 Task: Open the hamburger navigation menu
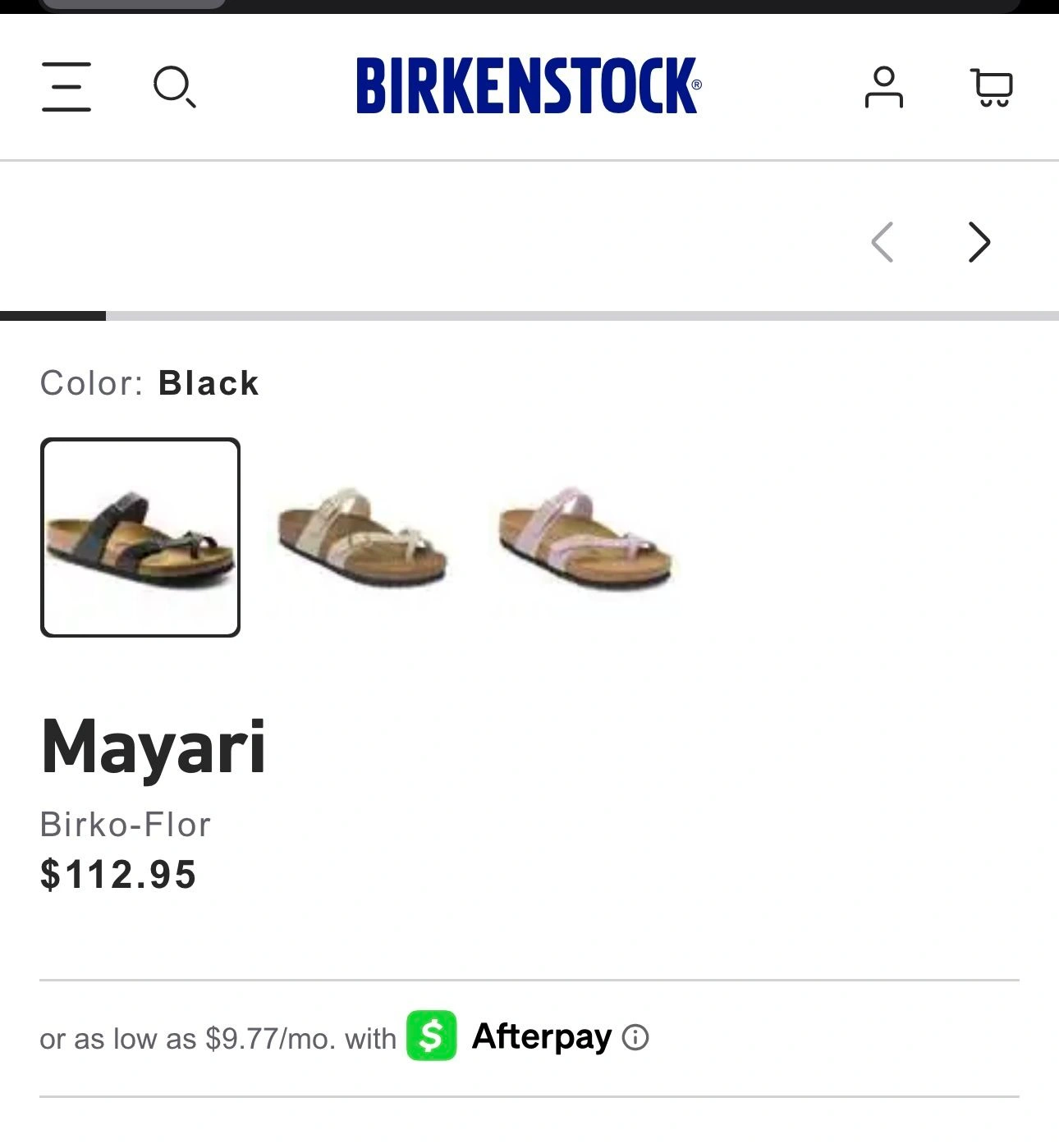coord(66,86)
